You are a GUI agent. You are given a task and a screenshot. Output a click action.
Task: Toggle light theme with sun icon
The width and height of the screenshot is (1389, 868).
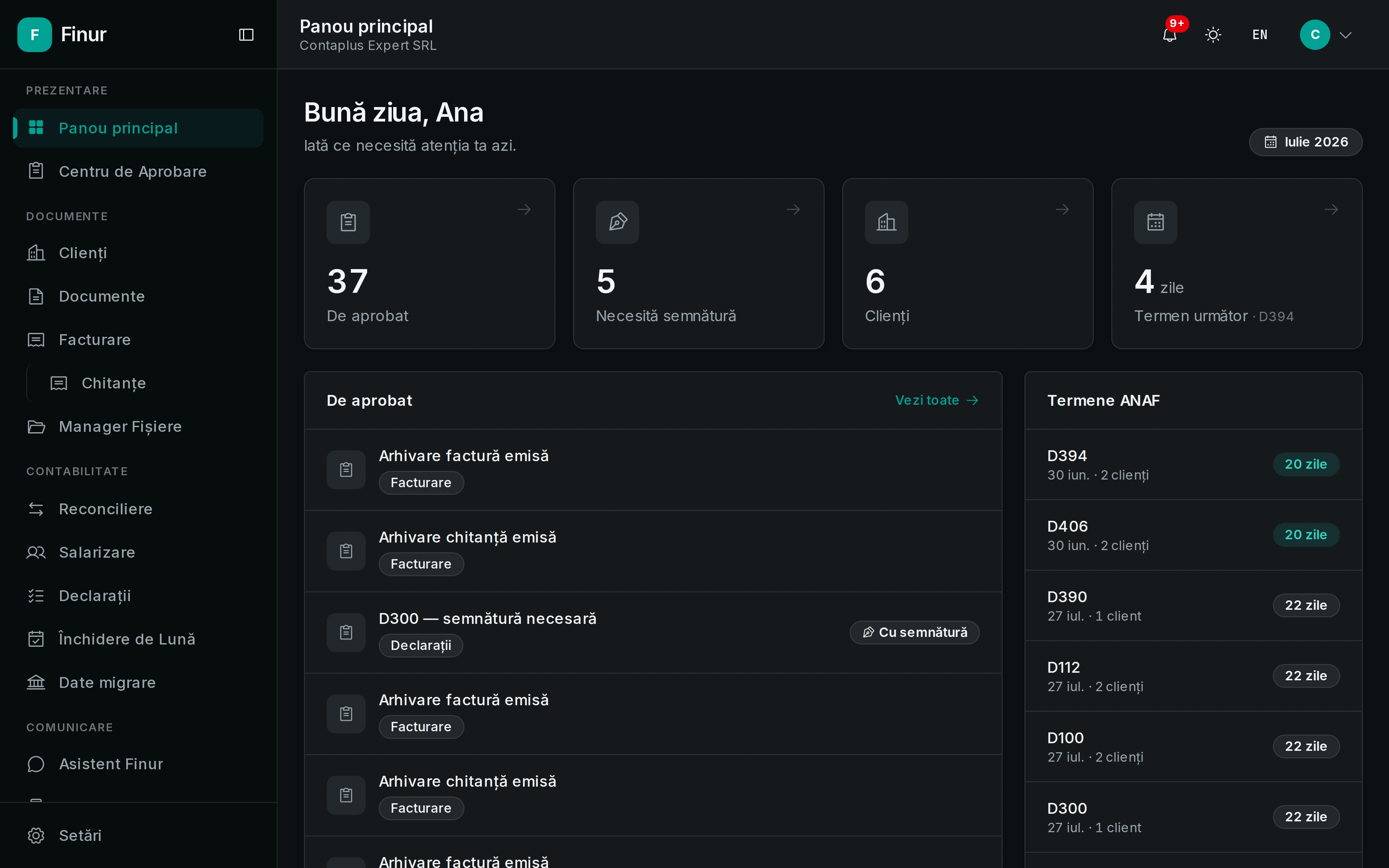coord(1213,34)
